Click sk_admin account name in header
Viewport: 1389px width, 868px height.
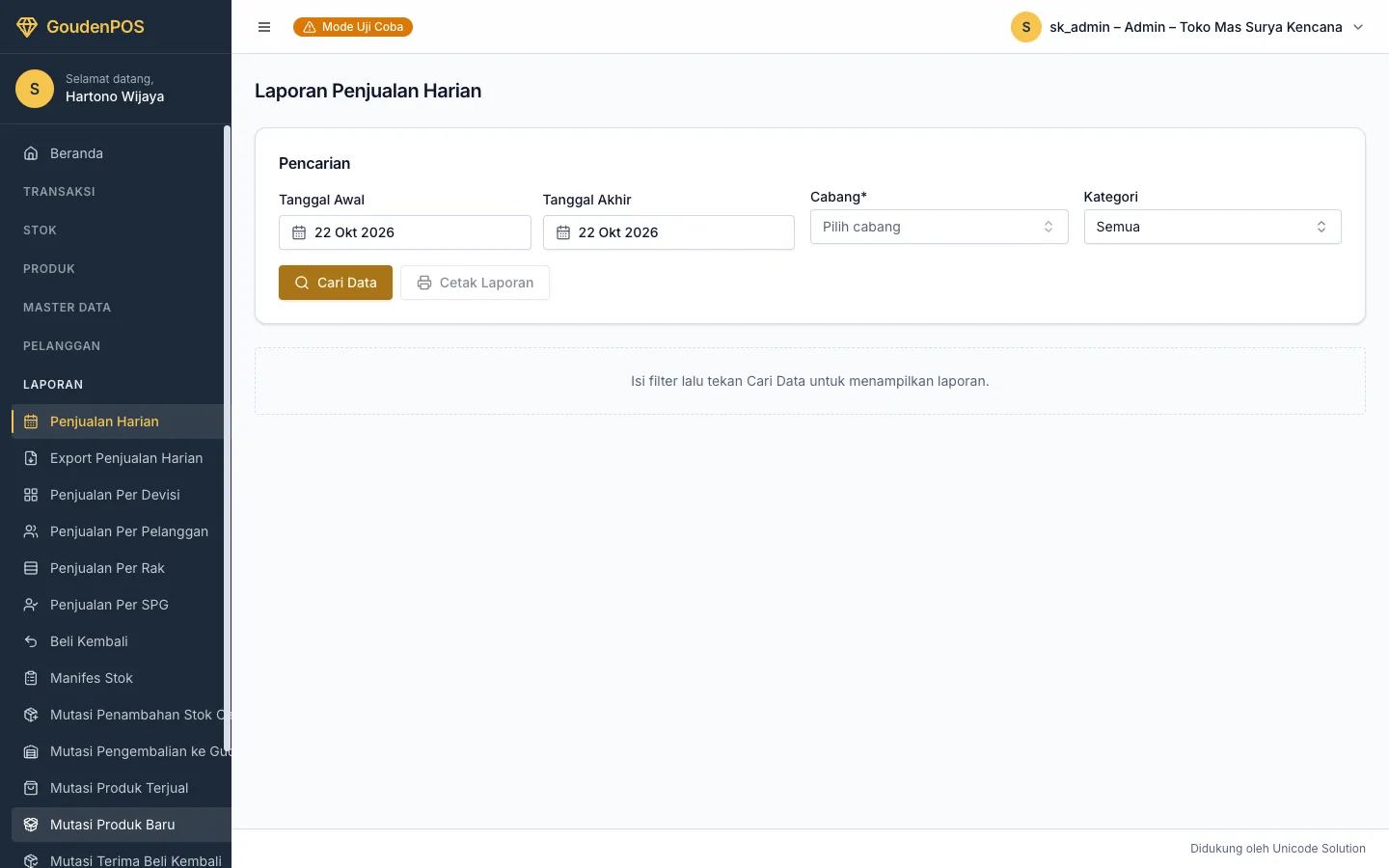pos(1196,27)
